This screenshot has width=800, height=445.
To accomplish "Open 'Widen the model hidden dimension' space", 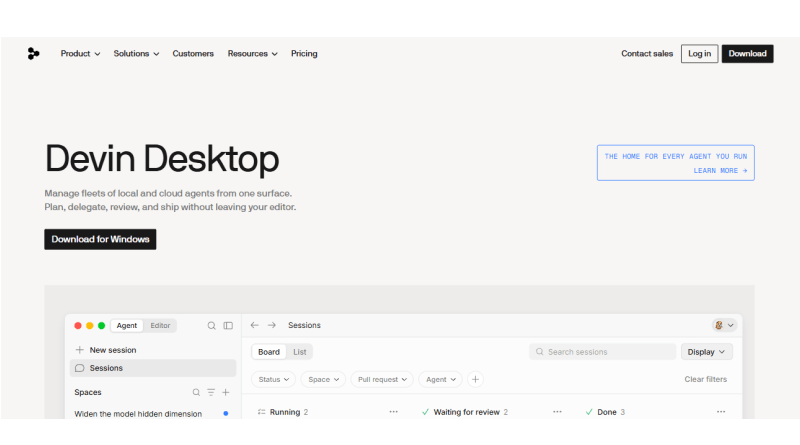I will pyautogui.click(x=153, y=414).
